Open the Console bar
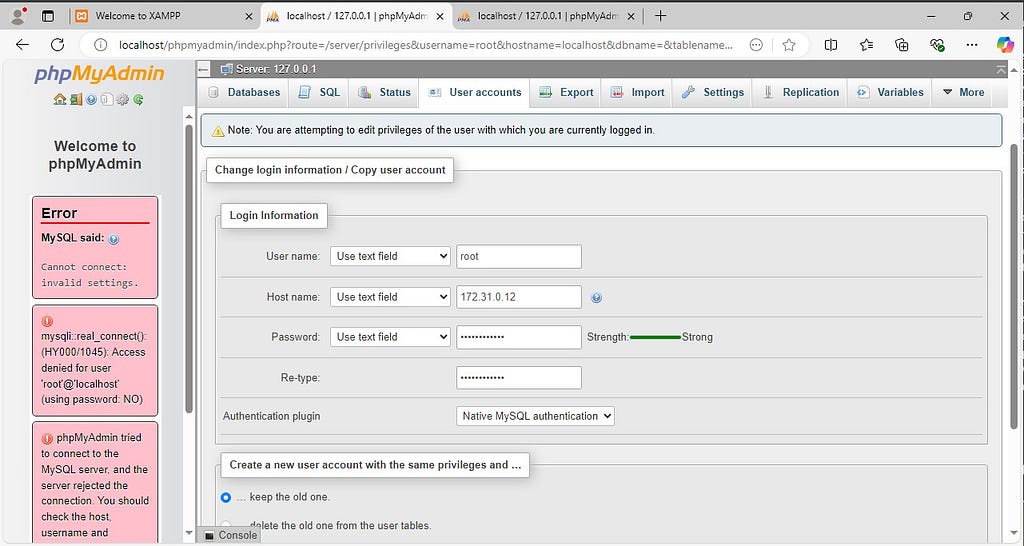 point(231,536)
